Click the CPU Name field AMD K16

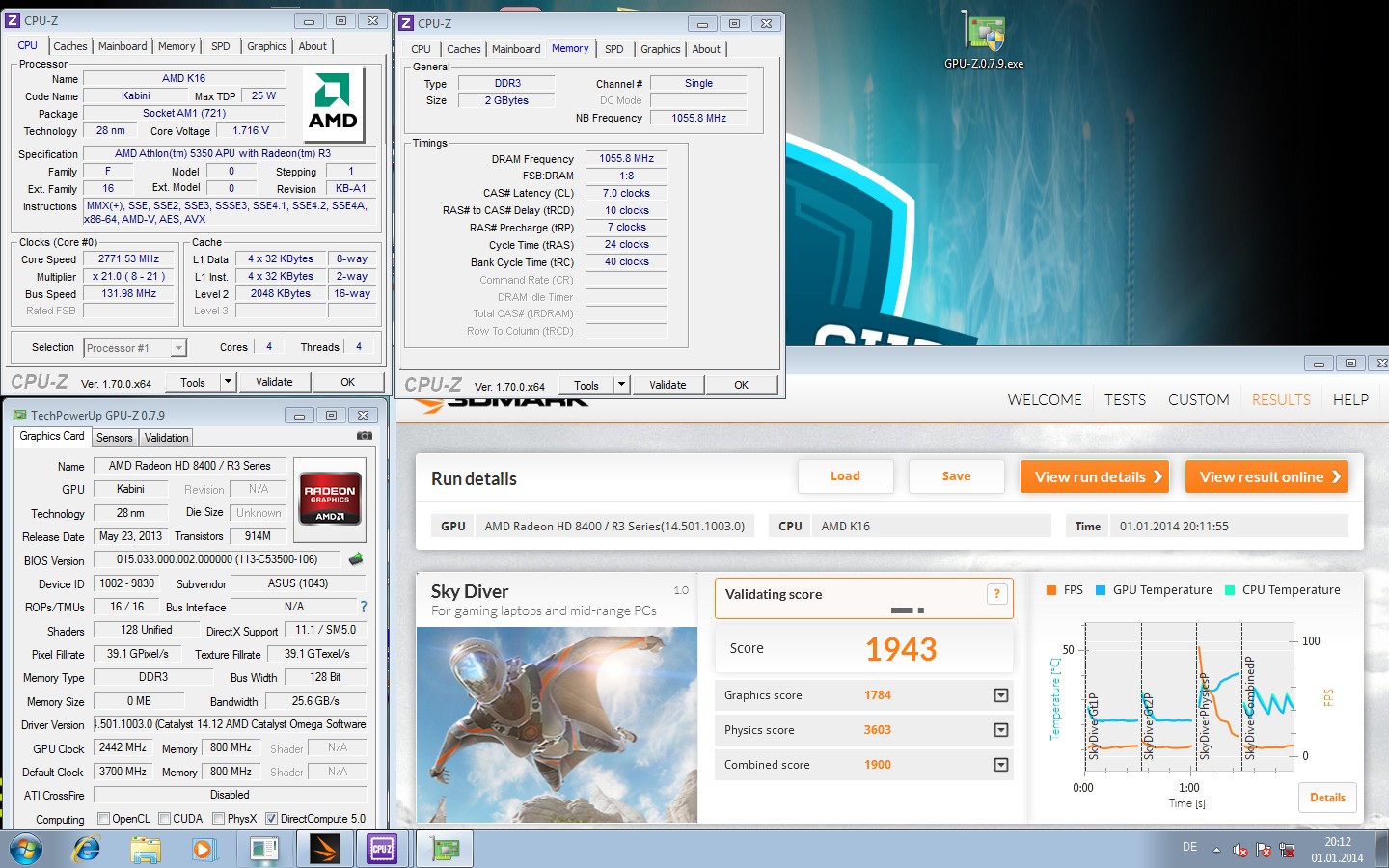tap(183, 79)
